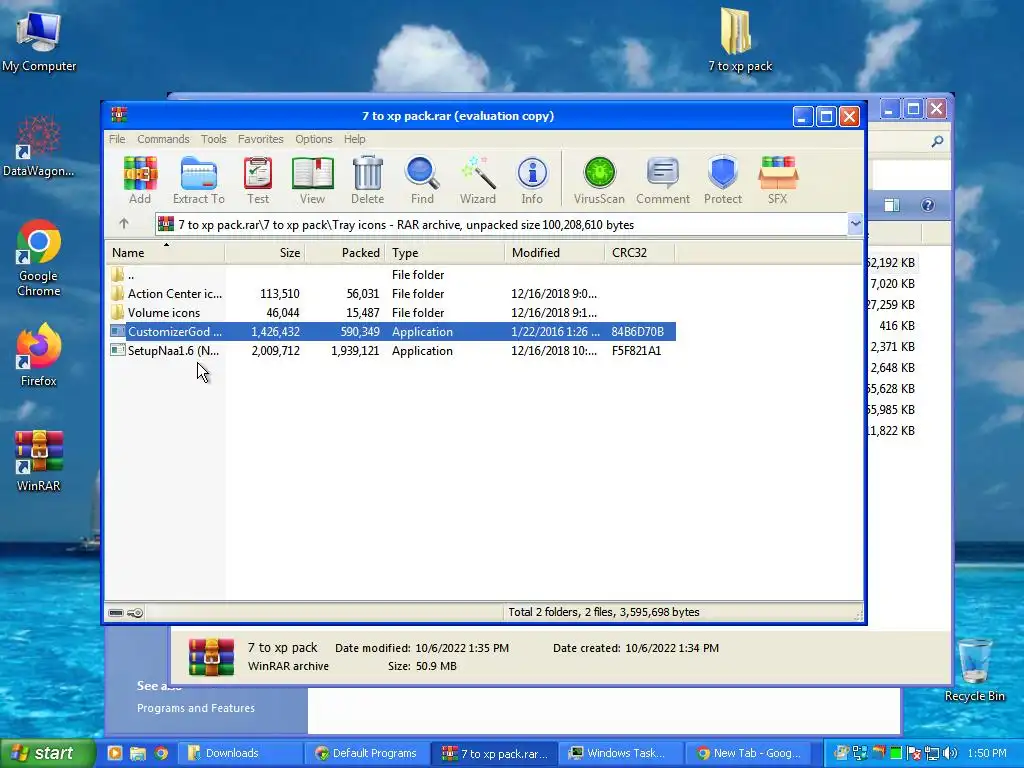Toggle the preview pane icon in background window
Screen dimensions: 1024x768
(x=891, y=205)
